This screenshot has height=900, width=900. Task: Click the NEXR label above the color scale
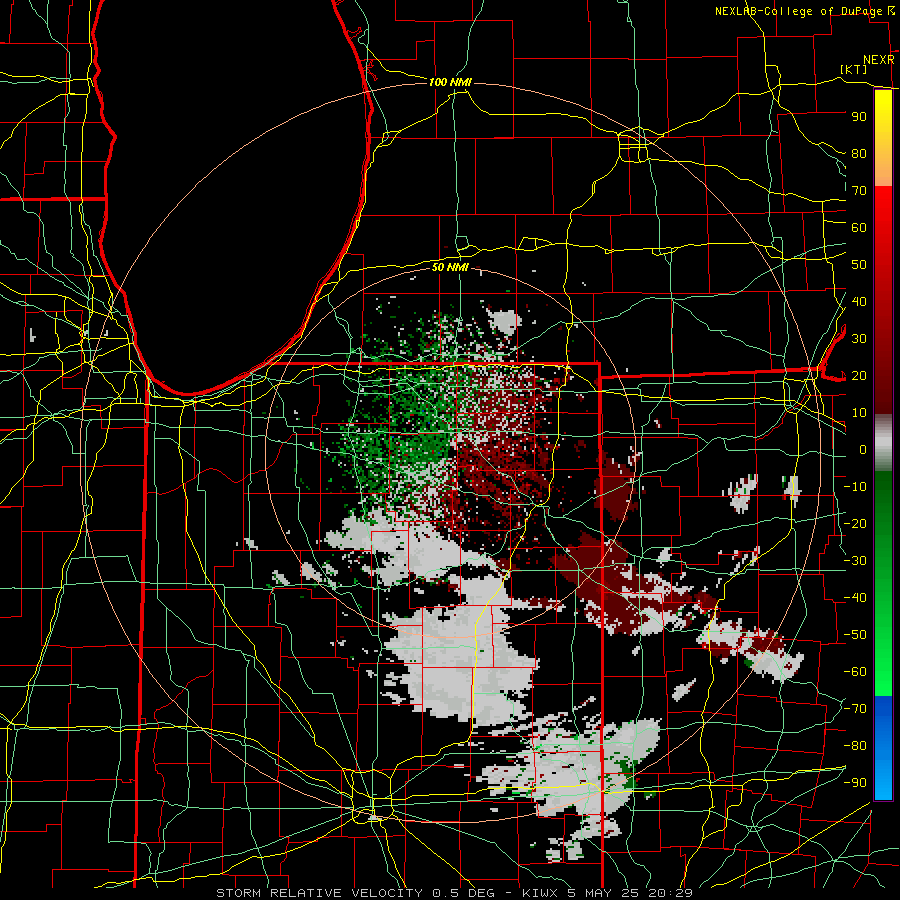[x=879, y=60]
